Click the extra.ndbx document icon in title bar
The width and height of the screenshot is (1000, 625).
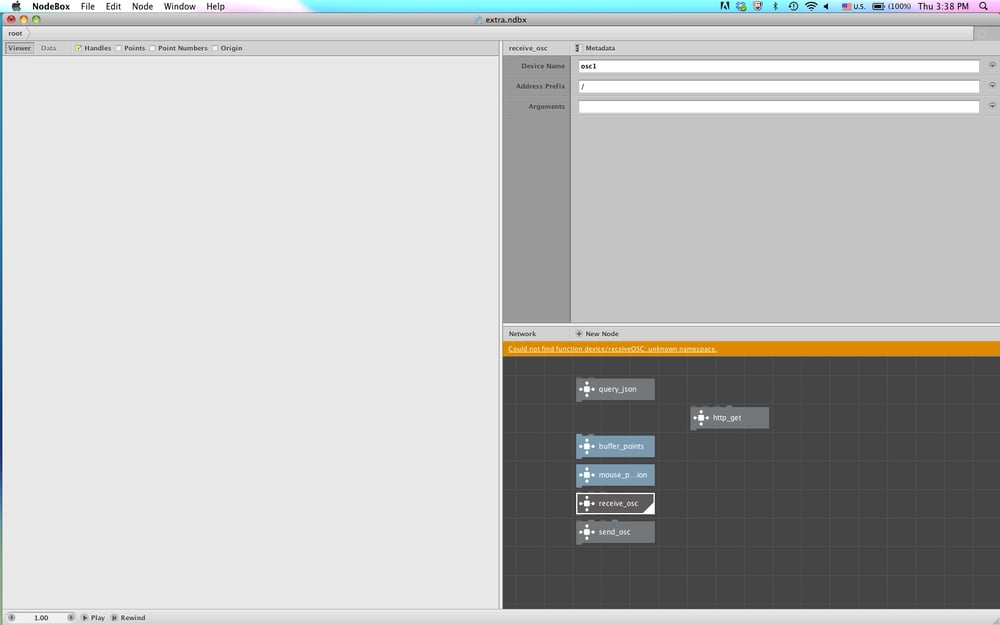click(x=479, y=20)
